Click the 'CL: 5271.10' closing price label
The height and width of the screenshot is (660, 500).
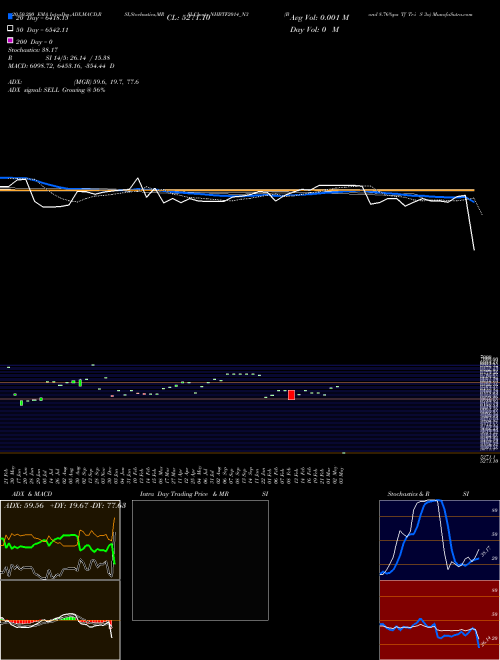pos(188,18)
